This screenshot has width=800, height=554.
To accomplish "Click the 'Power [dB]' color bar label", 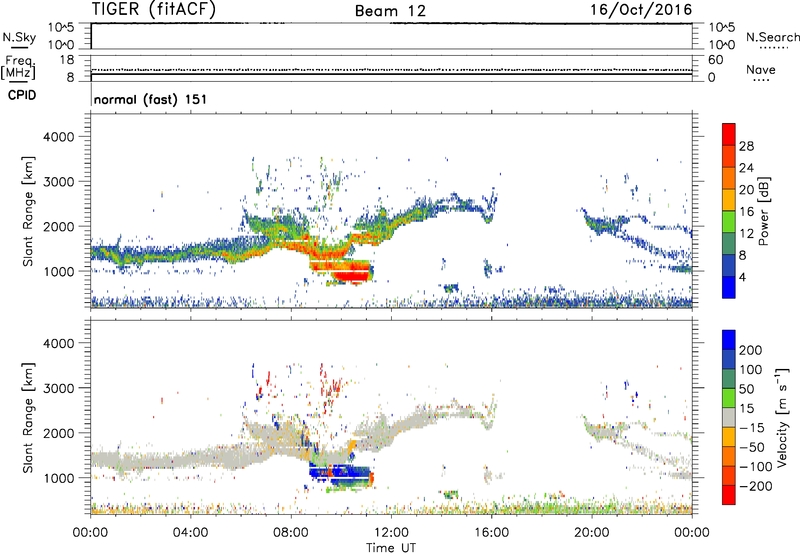I will coord(764,211).
